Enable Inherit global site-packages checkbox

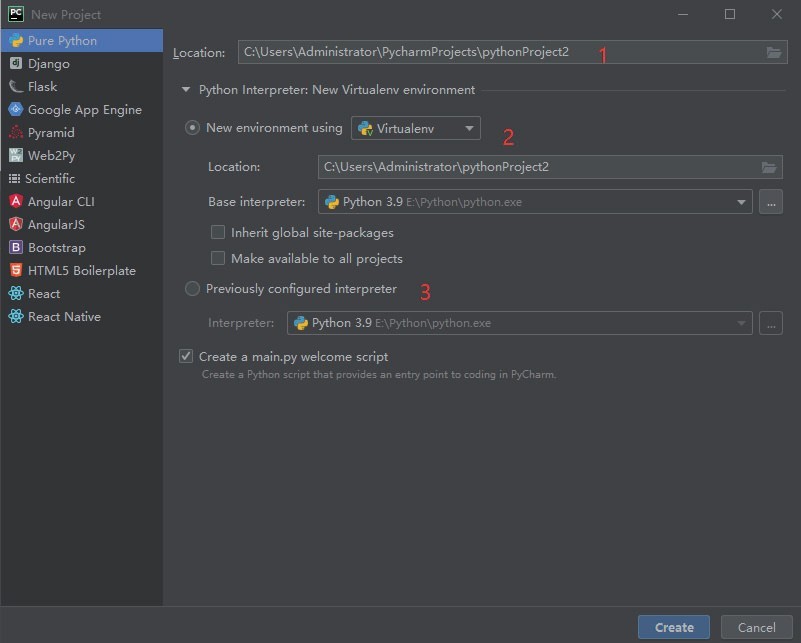coord(218,232)
